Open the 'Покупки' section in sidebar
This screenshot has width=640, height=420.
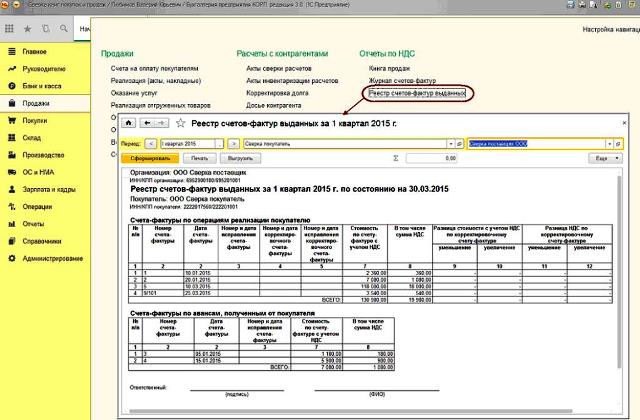(x=36, y=119)
